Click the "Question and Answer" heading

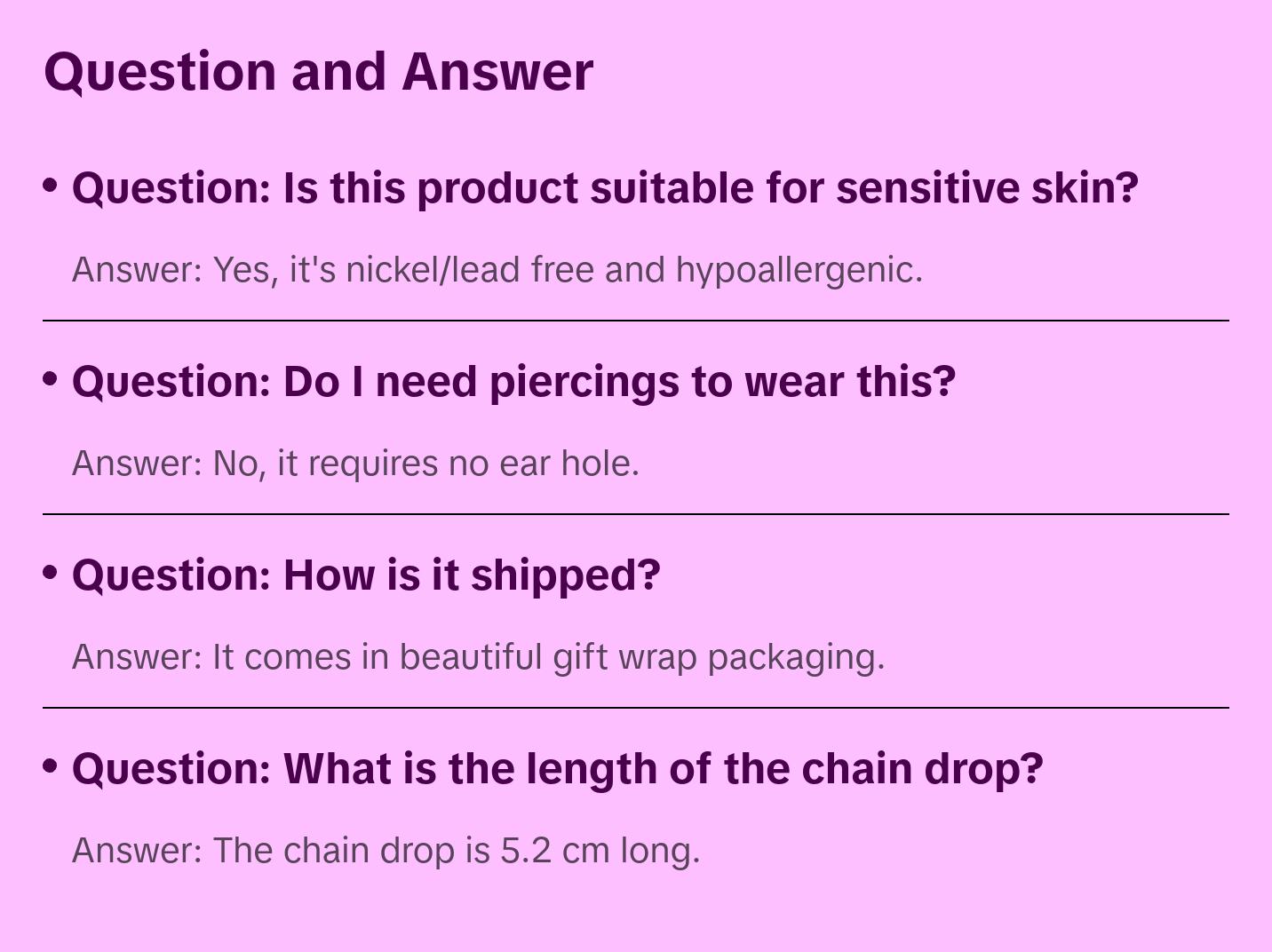(318, 71)
